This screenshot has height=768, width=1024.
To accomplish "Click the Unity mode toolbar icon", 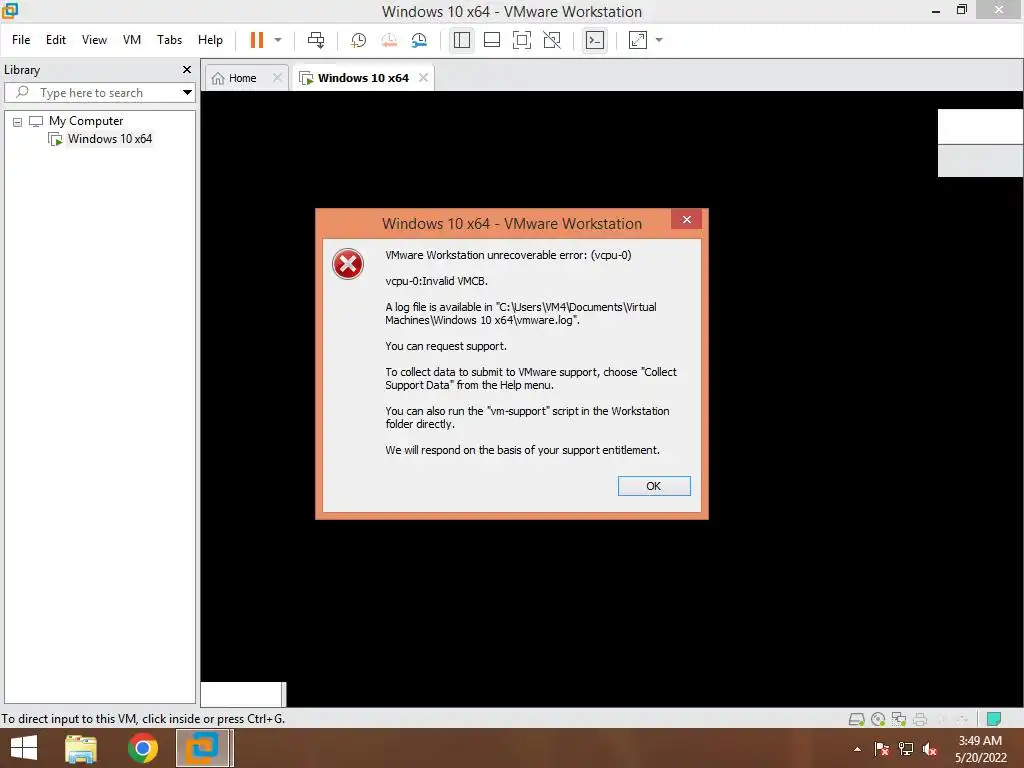I will click(x=552, y=40).
